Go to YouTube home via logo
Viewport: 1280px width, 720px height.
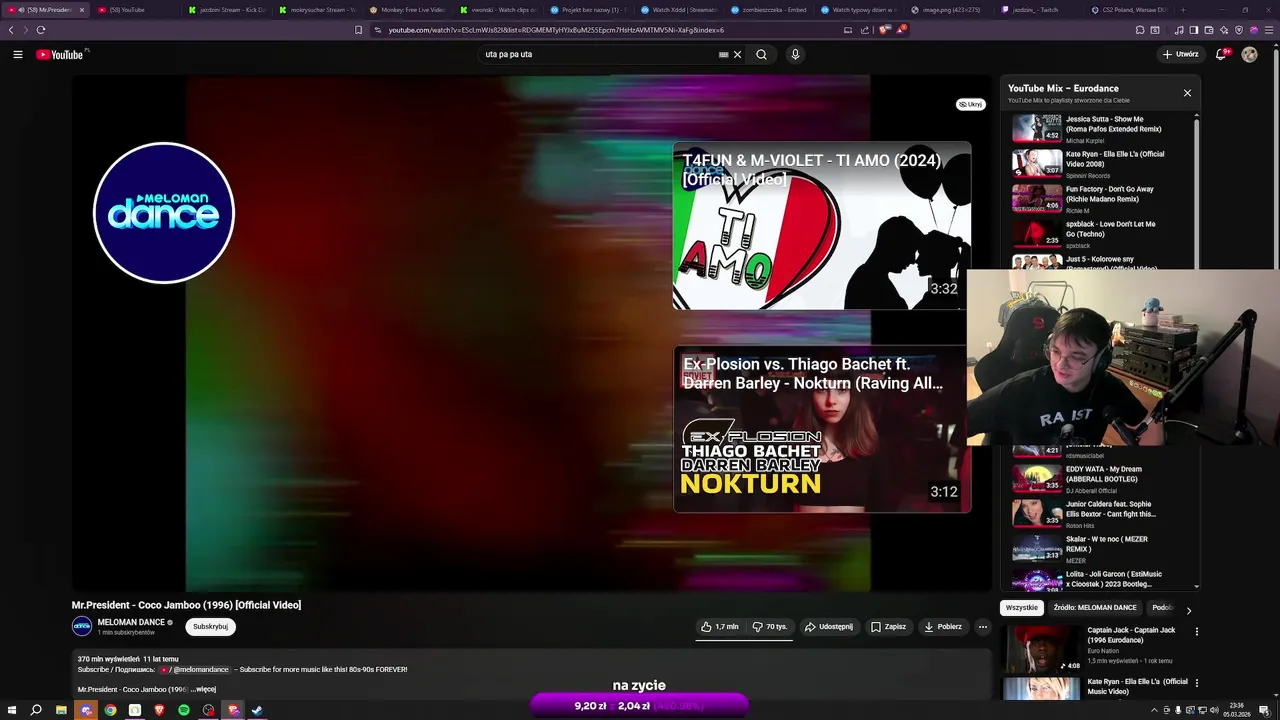(x=62, y=54)
